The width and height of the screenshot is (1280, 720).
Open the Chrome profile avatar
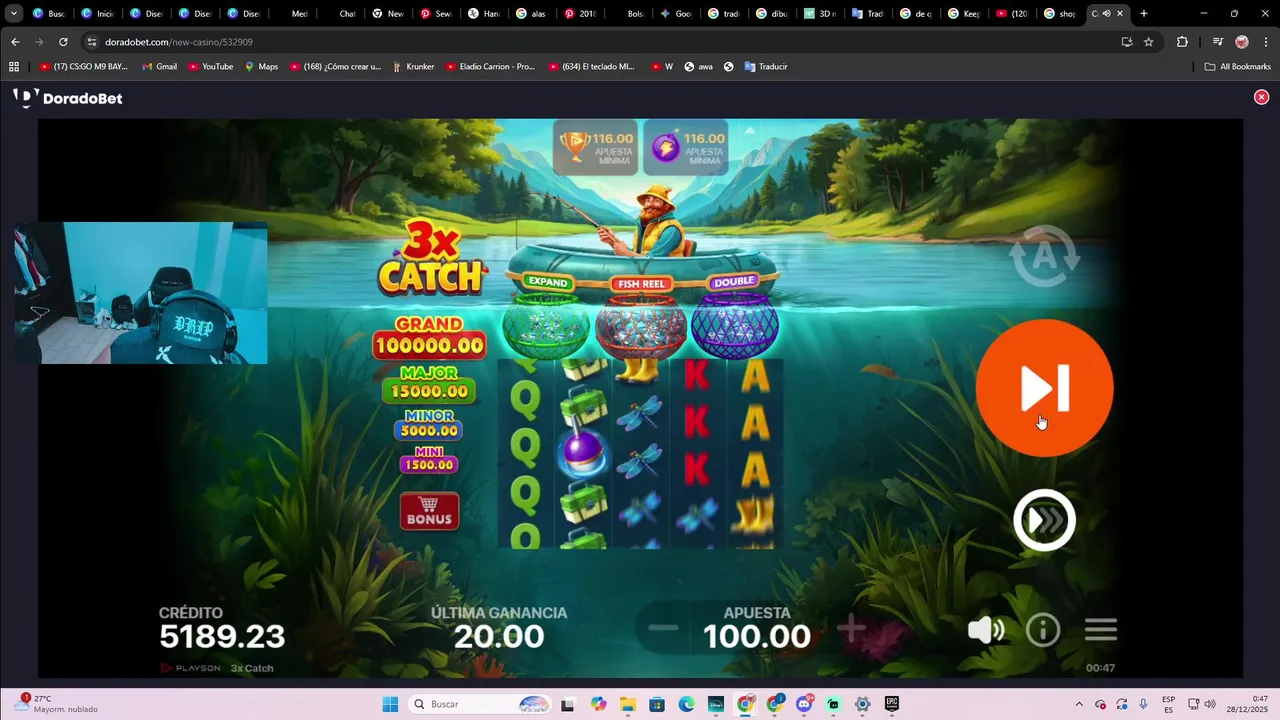click(x=1242, y=42)
